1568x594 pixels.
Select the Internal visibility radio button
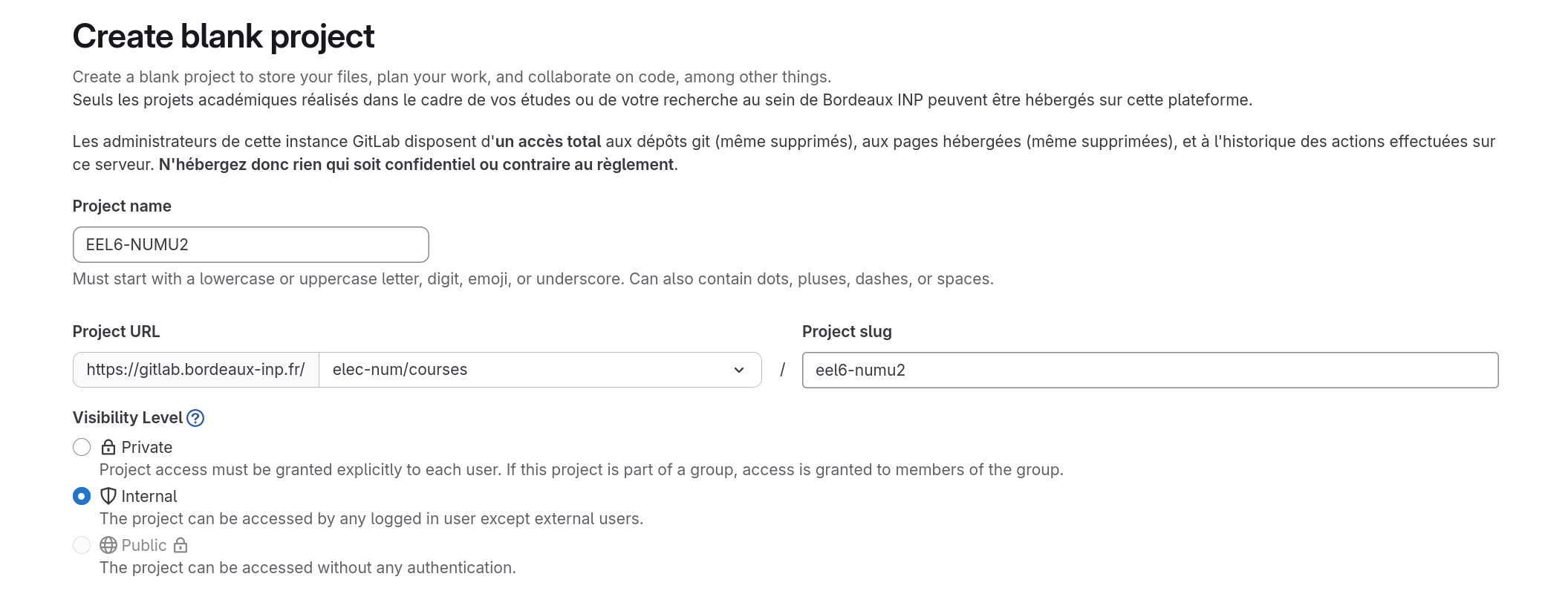click(x=82, y=496)
